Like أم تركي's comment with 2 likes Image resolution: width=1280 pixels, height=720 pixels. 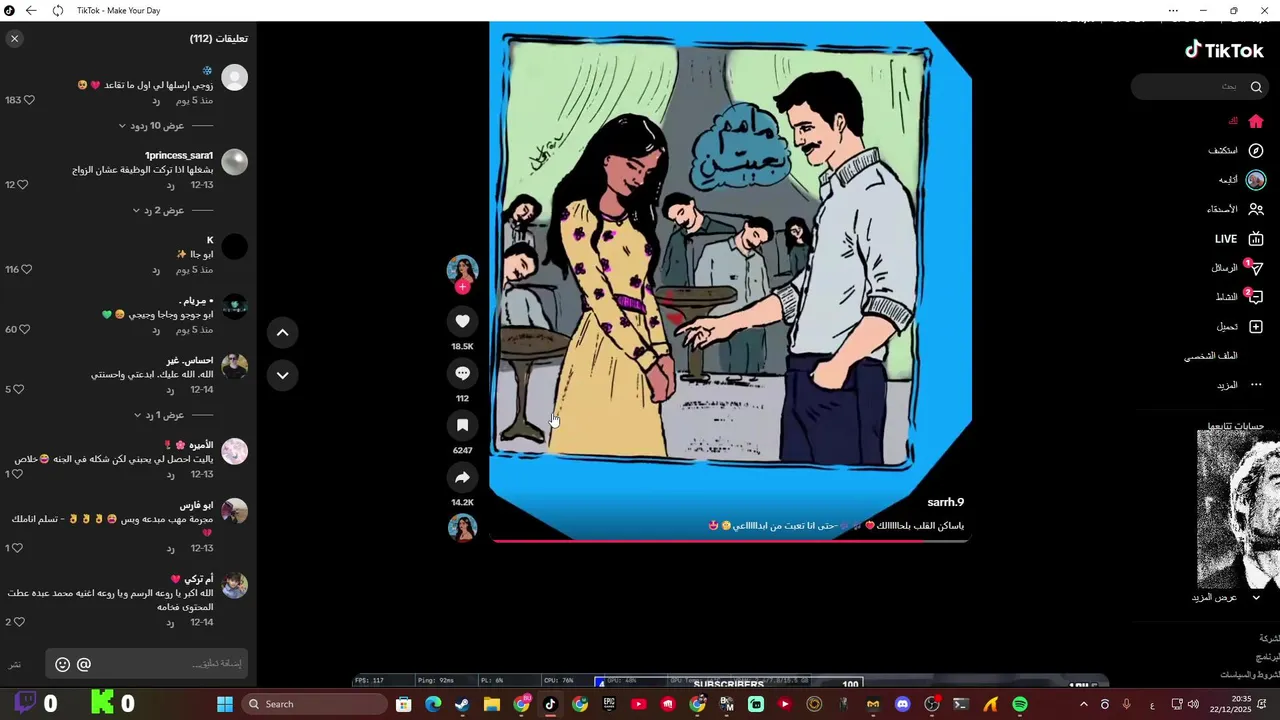(x=18, y=622)
